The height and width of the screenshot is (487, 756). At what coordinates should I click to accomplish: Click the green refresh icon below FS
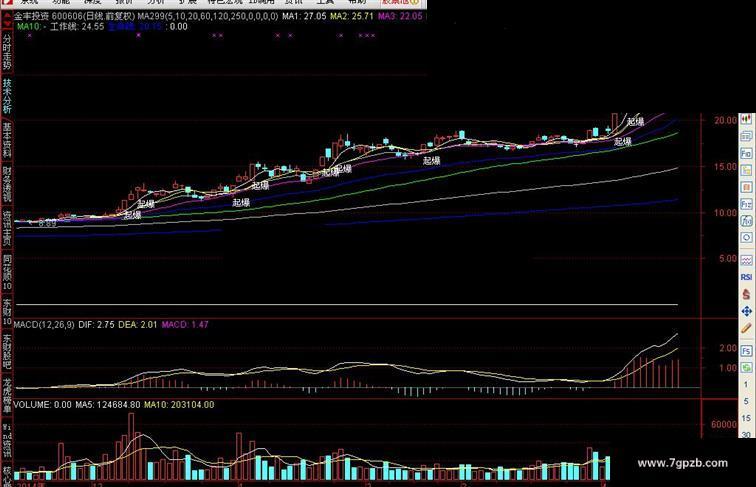pyautogui.click(x=746, y=367)
